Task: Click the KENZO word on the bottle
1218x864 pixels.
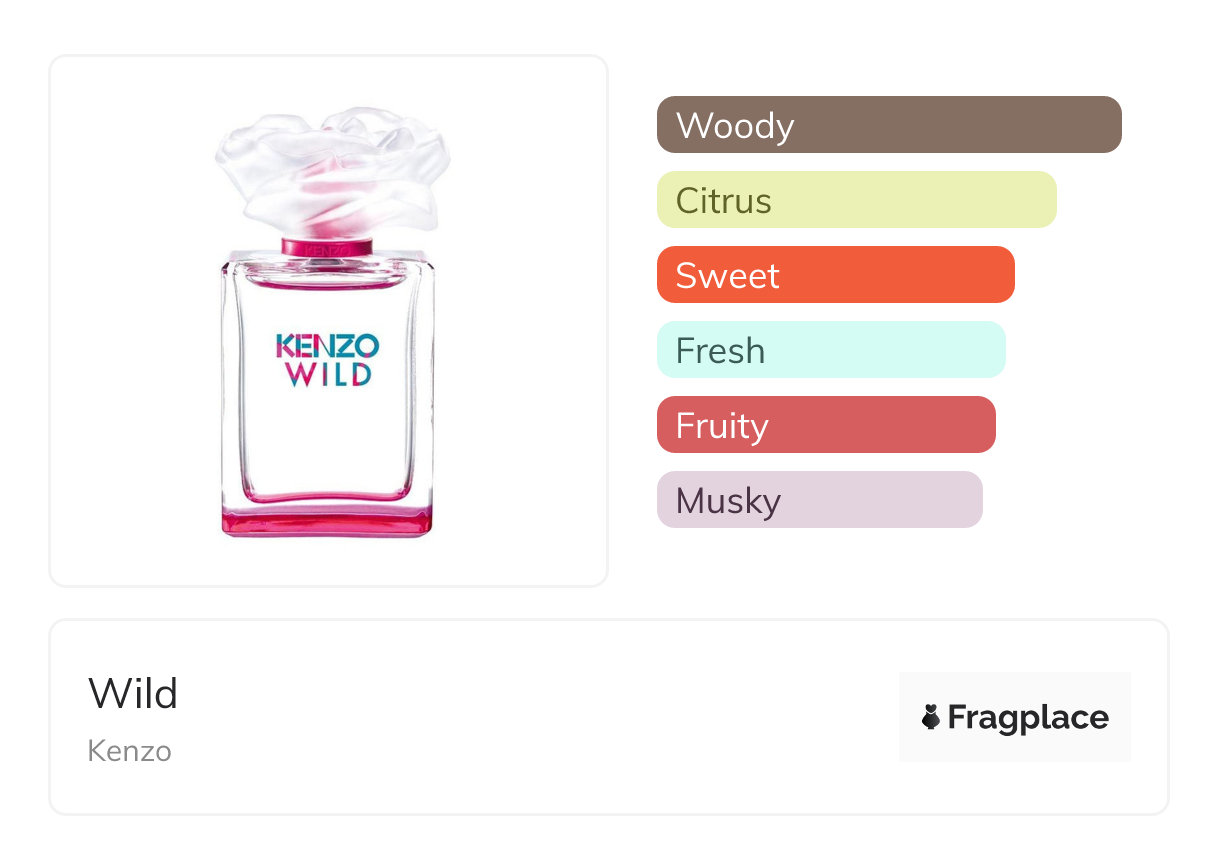Action: pos(327,346)
